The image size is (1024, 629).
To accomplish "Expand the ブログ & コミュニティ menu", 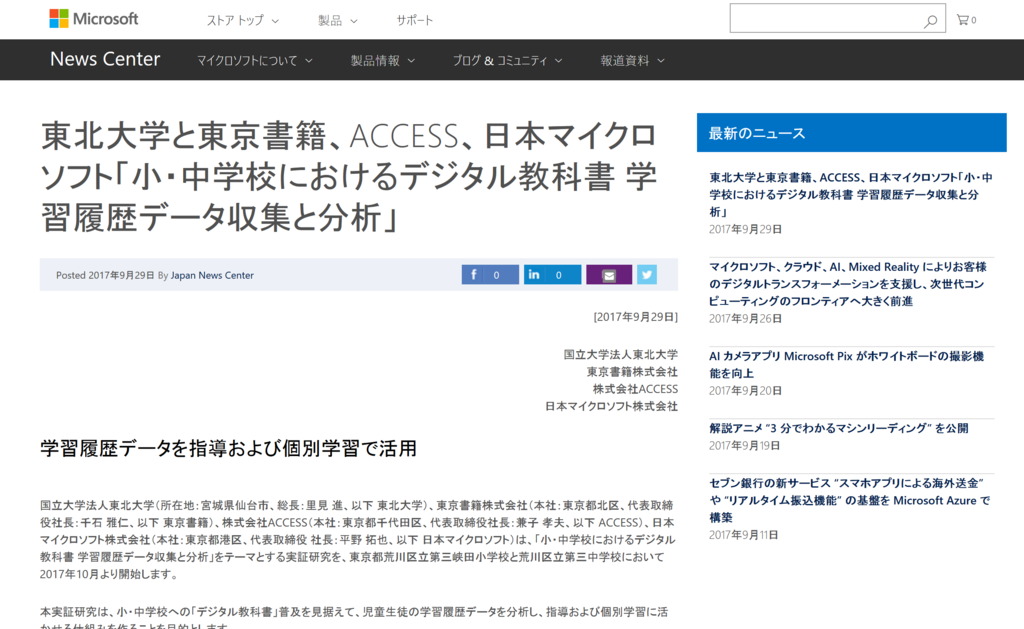I will point(507,60).
